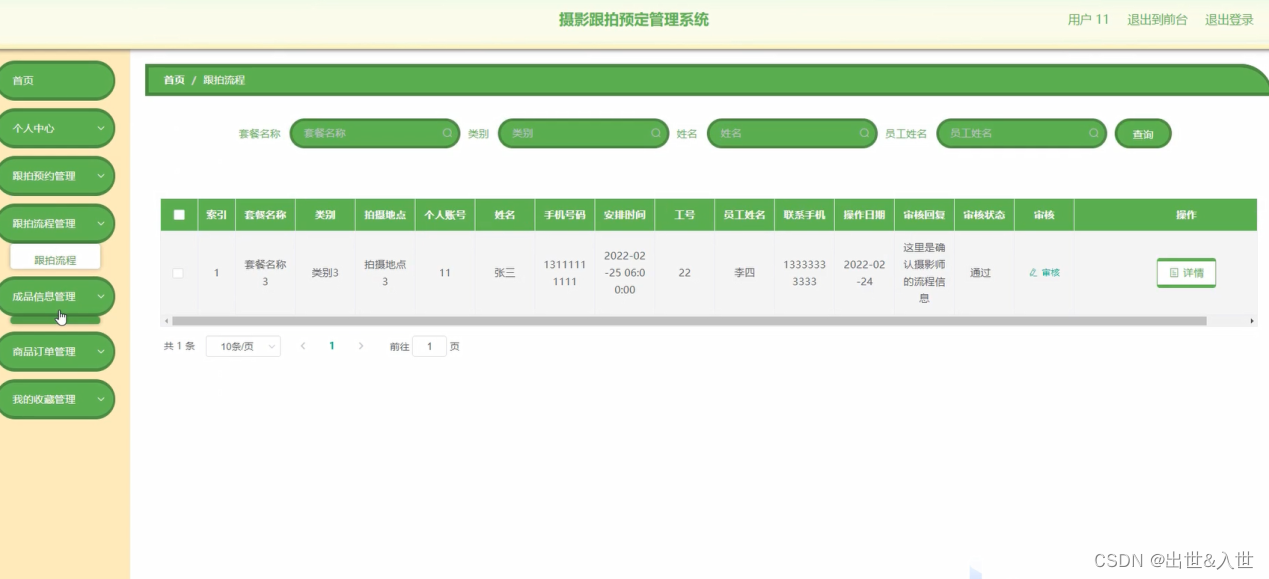Click the search icon in 员工姓名 field
The image size is (1269, 579).
coord(1094,133)
